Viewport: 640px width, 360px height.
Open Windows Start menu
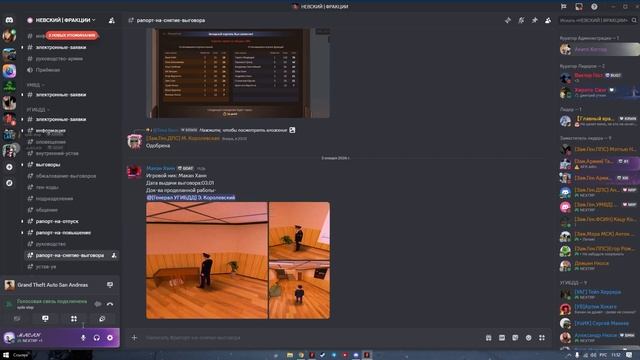pos(6,355)
